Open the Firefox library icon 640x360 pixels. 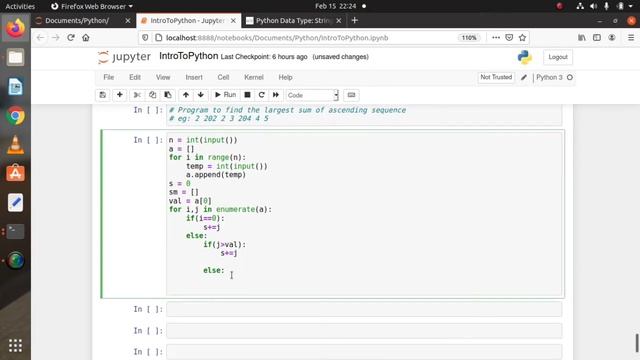[x=582, y=38]
